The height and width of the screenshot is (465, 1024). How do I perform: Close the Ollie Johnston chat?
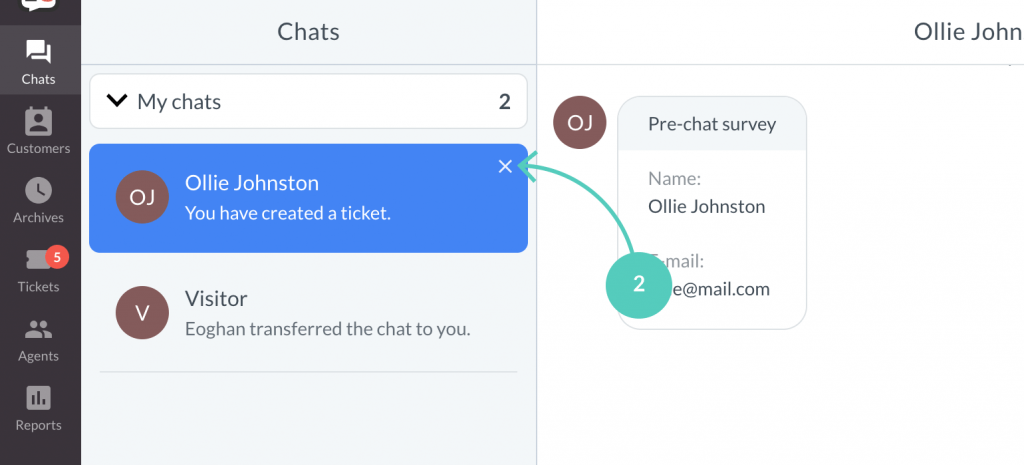tap(505, 167)
